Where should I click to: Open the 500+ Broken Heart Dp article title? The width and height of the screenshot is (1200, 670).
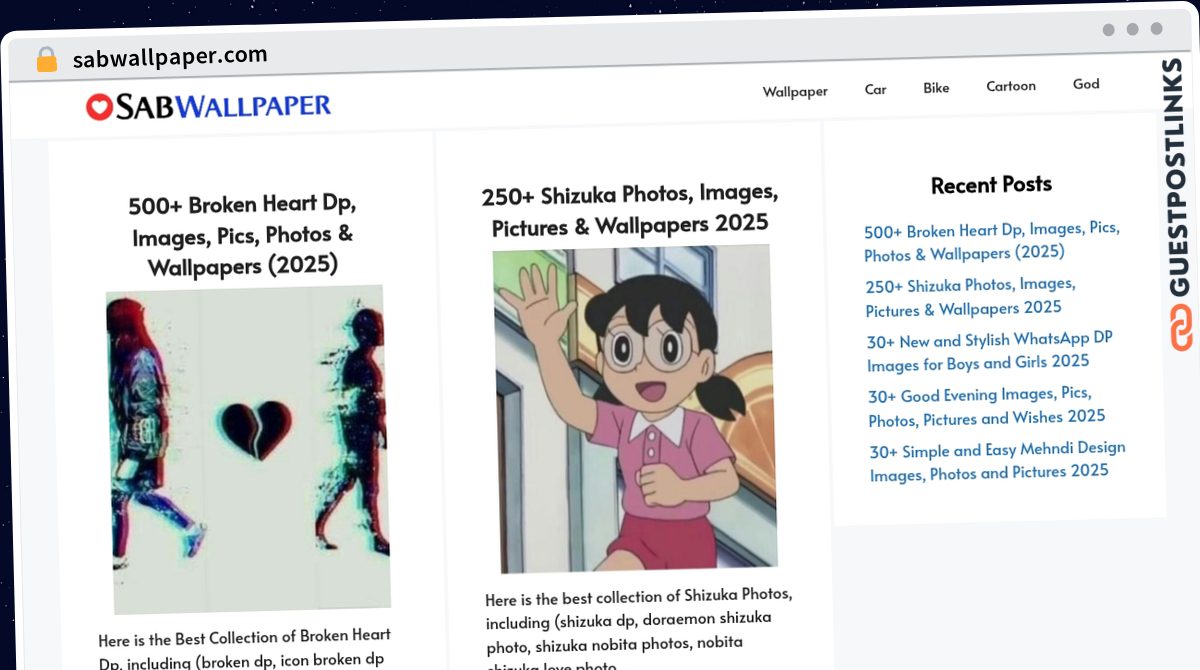[x=242, y=236]
